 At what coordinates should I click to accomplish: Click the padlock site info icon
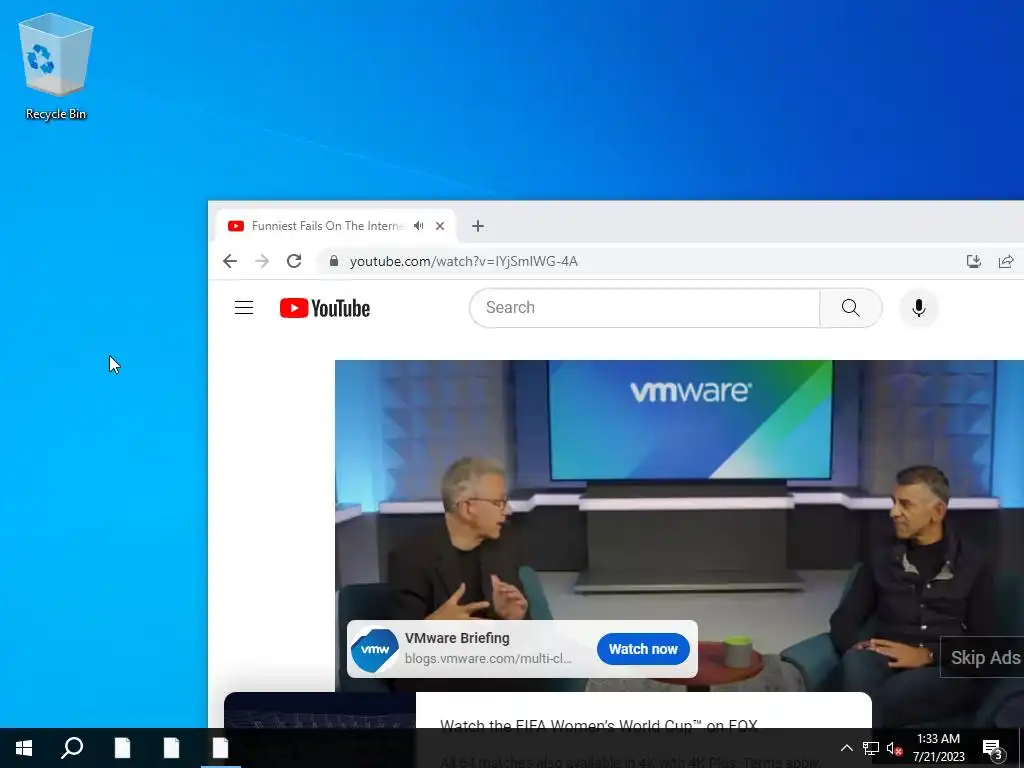point(334,261)
